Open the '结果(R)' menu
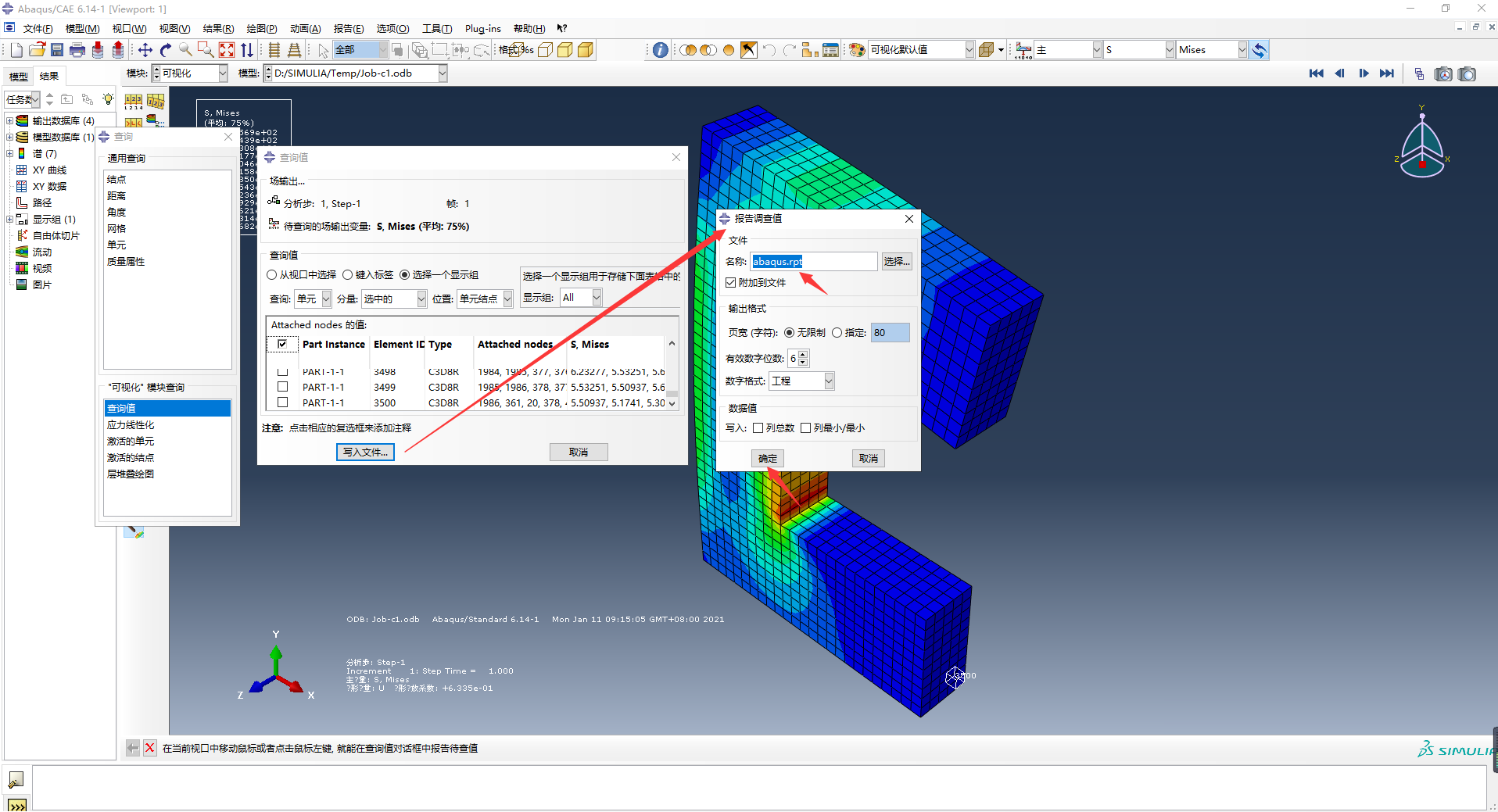The width and height of the screenshot is (1498, 812). 218,29
